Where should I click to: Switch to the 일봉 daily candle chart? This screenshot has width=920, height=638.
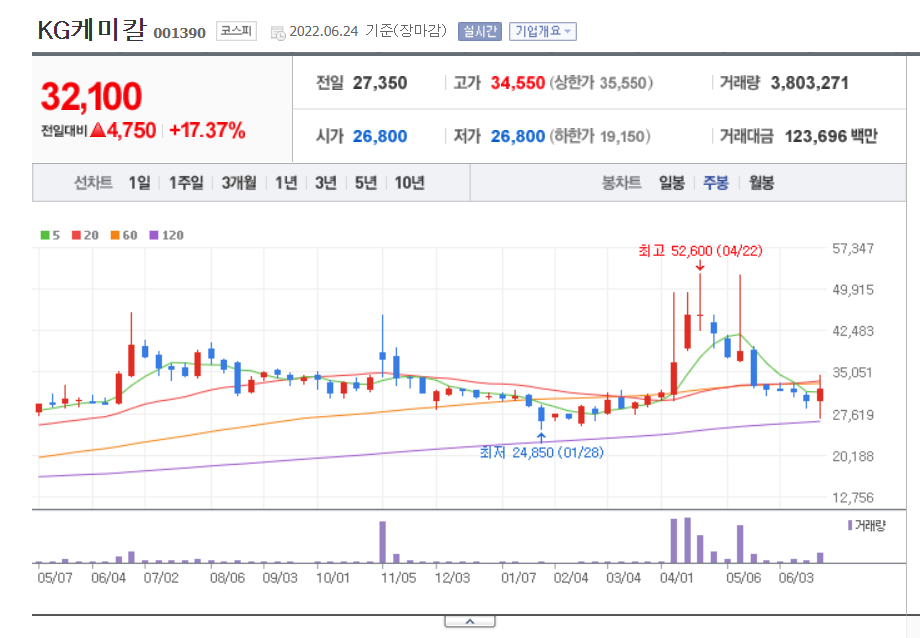pos(672,183)
